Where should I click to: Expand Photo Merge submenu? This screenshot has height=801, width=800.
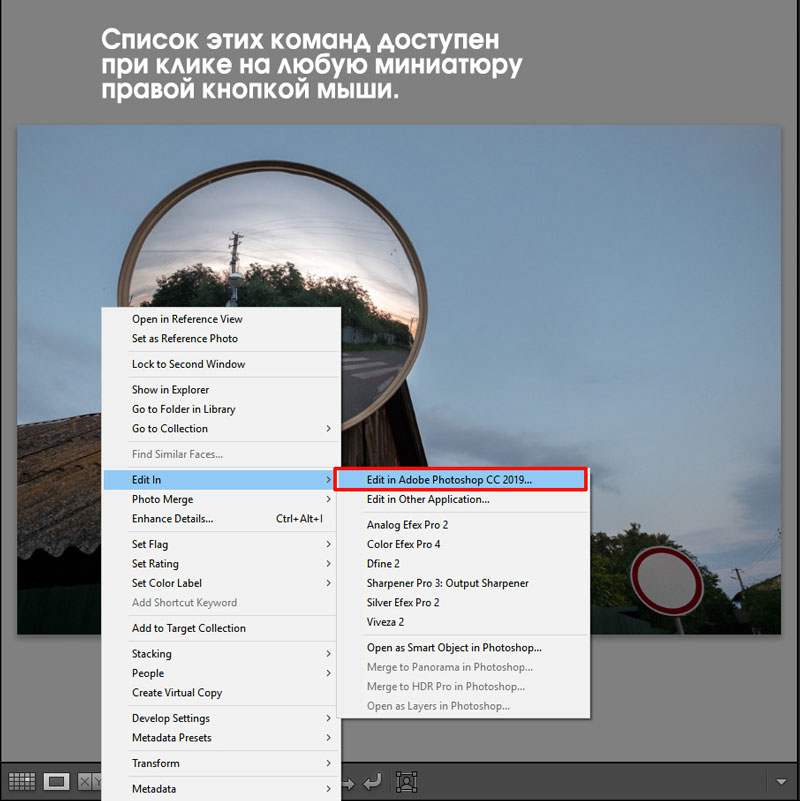point(219,499)
